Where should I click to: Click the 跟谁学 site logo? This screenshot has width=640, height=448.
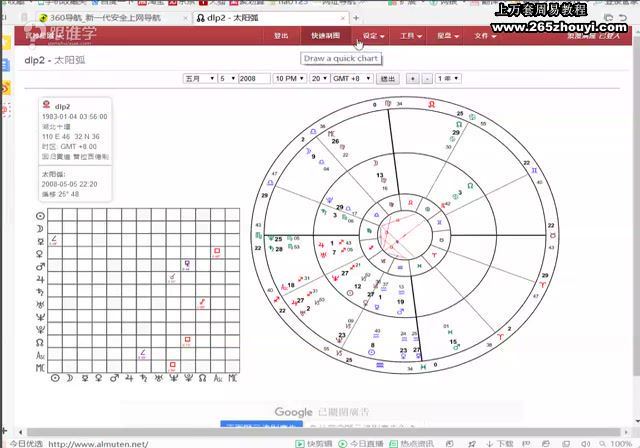(x=61, y=34)
